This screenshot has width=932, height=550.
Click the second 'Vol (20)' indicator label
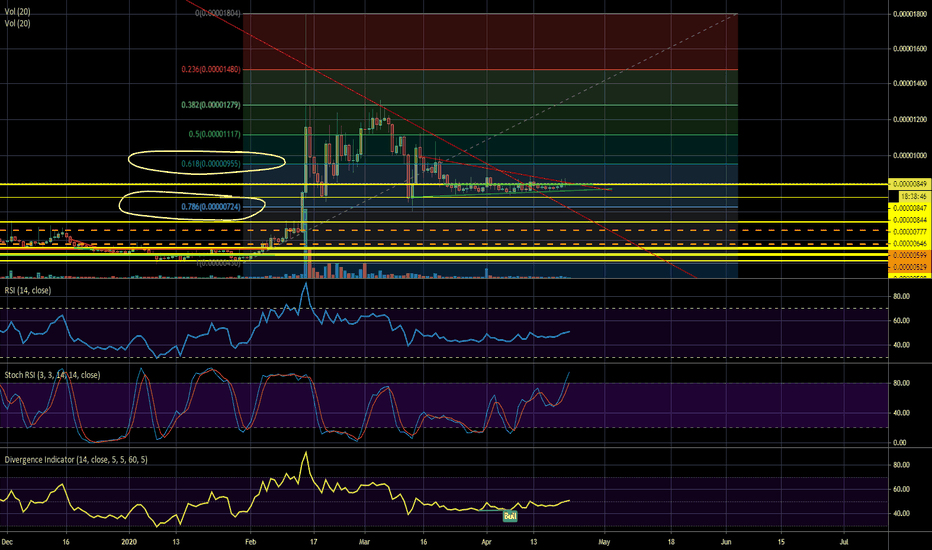(x=17, y=23)
